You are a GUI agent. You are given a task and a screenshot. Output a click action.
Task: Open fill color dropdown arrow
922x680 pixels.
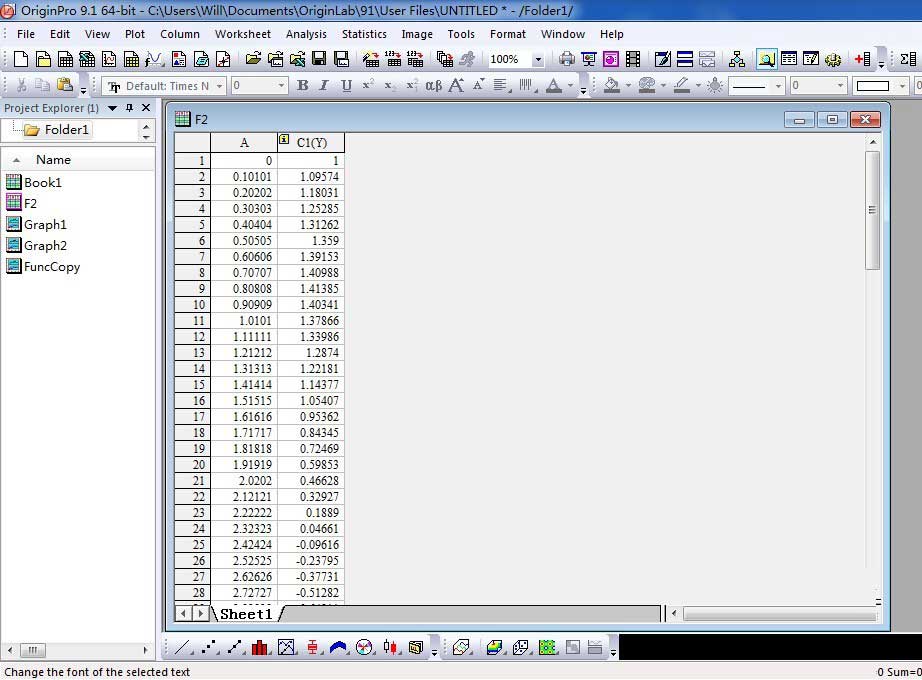coord(628,86)
